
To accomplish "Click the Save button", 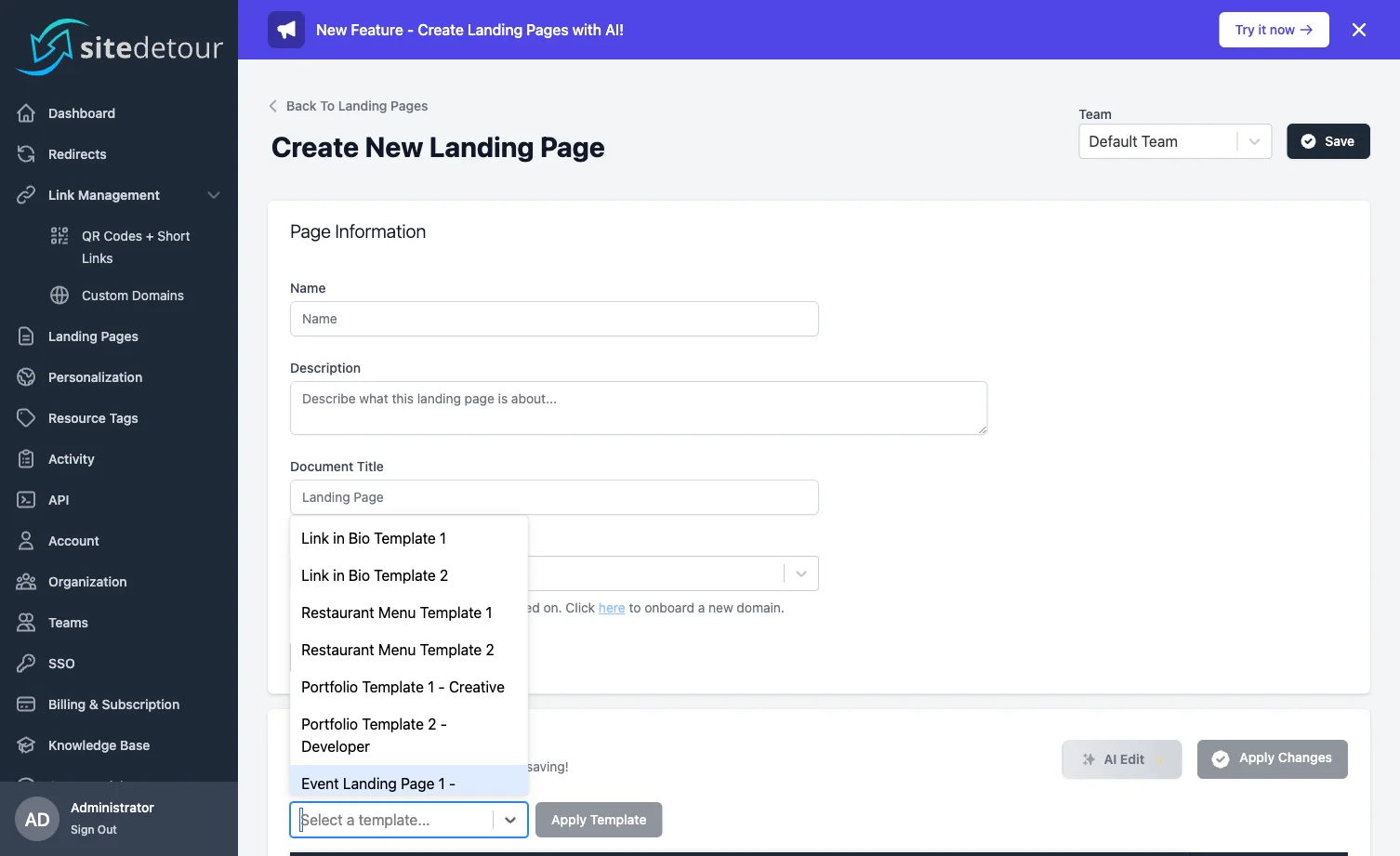I will coord(1327,141).
